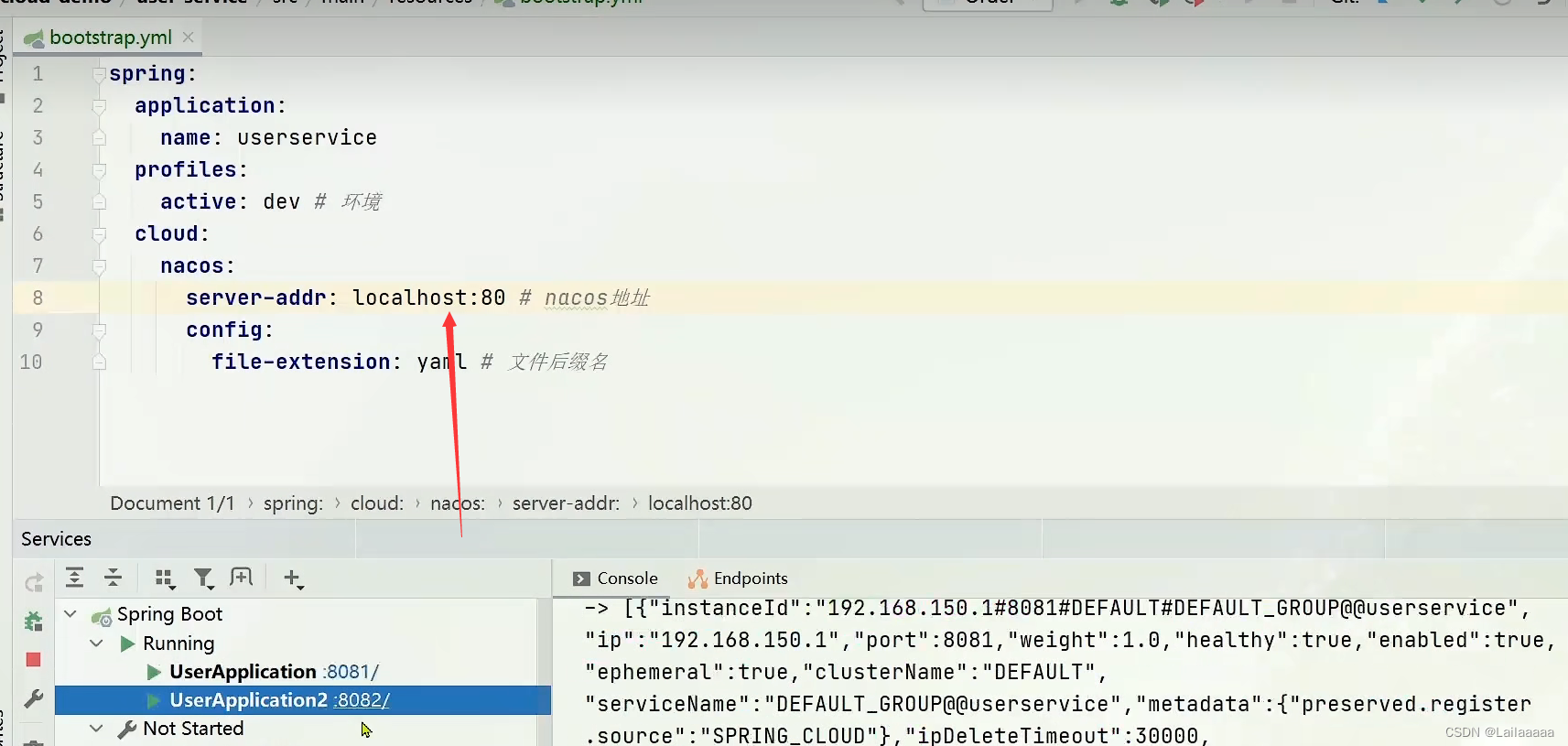Click the Expand All icon in Services toolbar

coord(75,578)
